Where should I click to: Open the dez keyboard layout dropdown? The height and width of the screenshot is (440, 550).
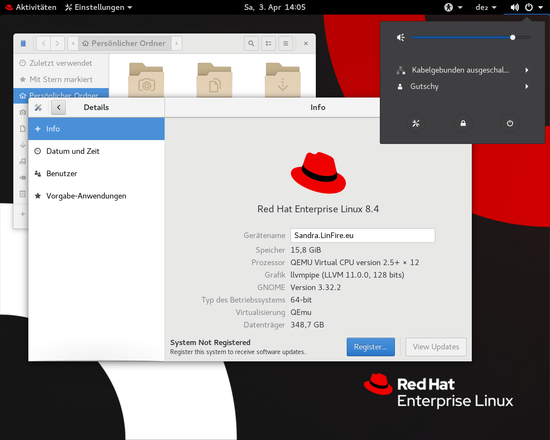pos(486,7)
